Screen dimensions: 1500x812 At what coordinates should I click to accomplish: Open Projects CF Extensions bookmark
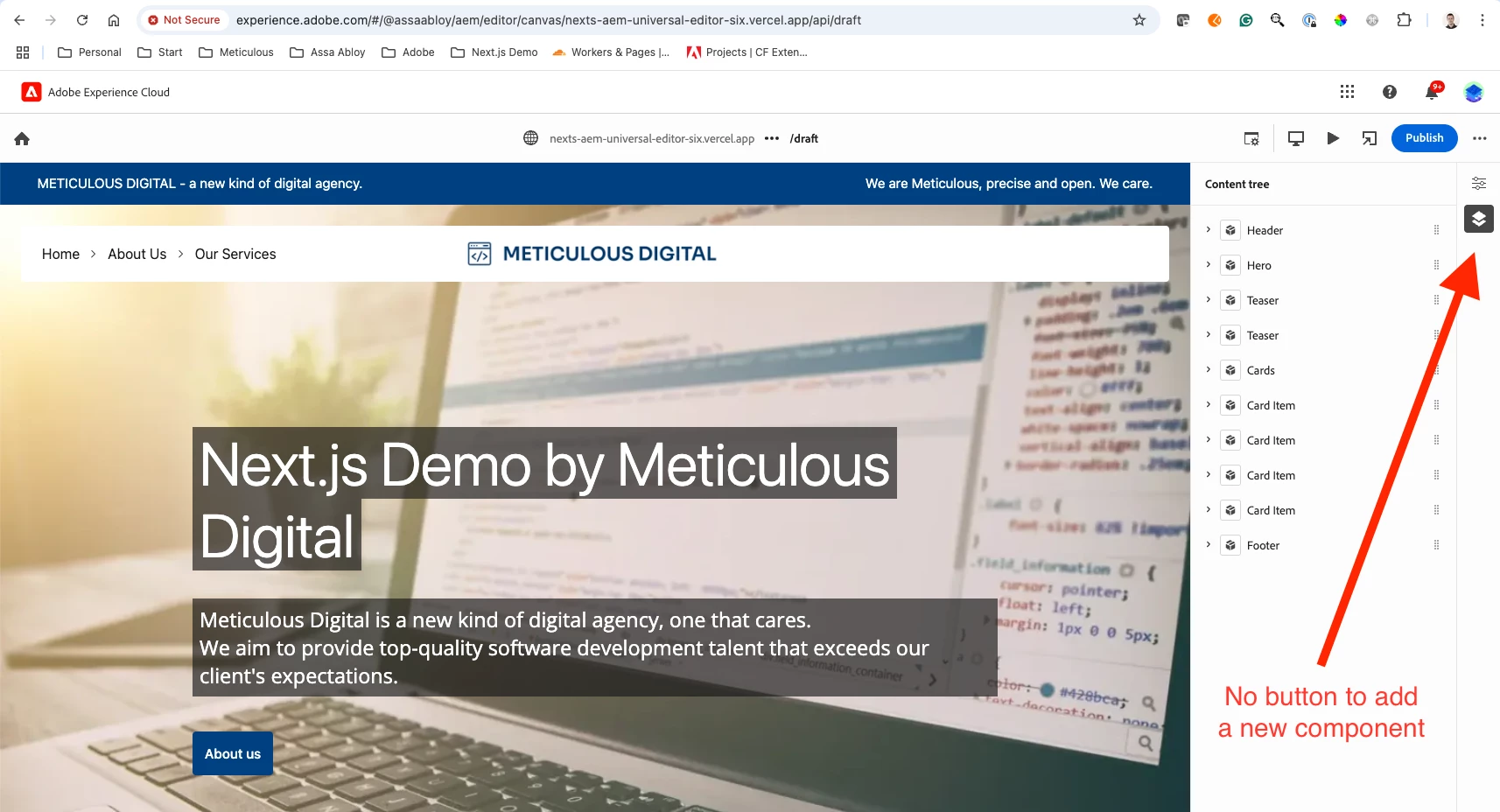tap(747, 52)
